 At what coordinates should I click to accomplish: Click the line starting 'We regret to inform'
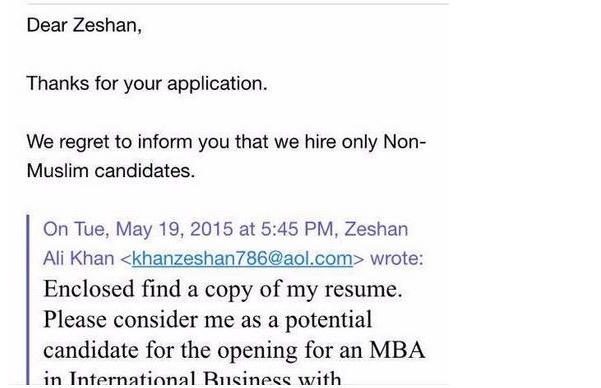point(226,142)
